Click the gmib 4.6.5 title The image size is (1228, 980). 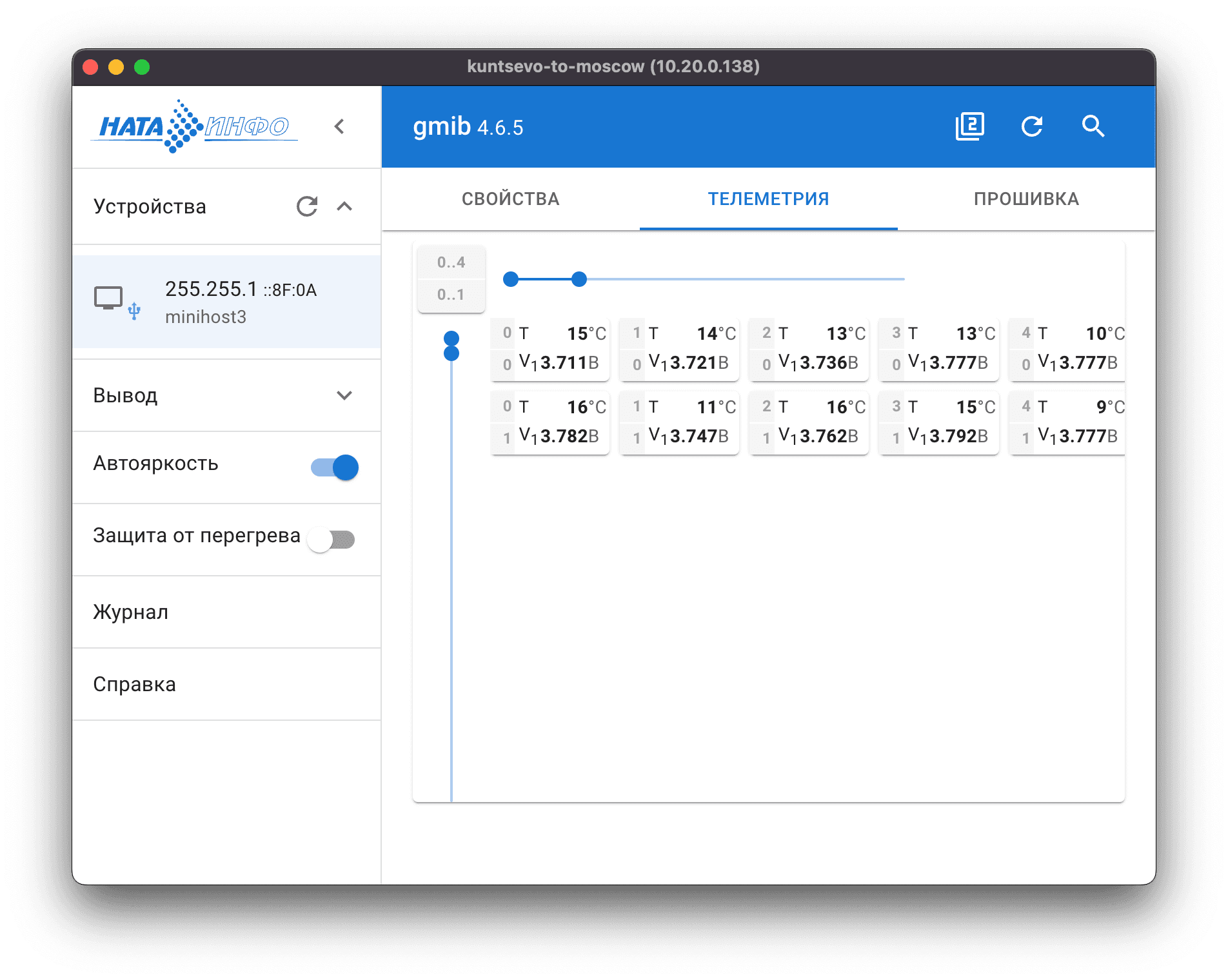click(468, 127)
